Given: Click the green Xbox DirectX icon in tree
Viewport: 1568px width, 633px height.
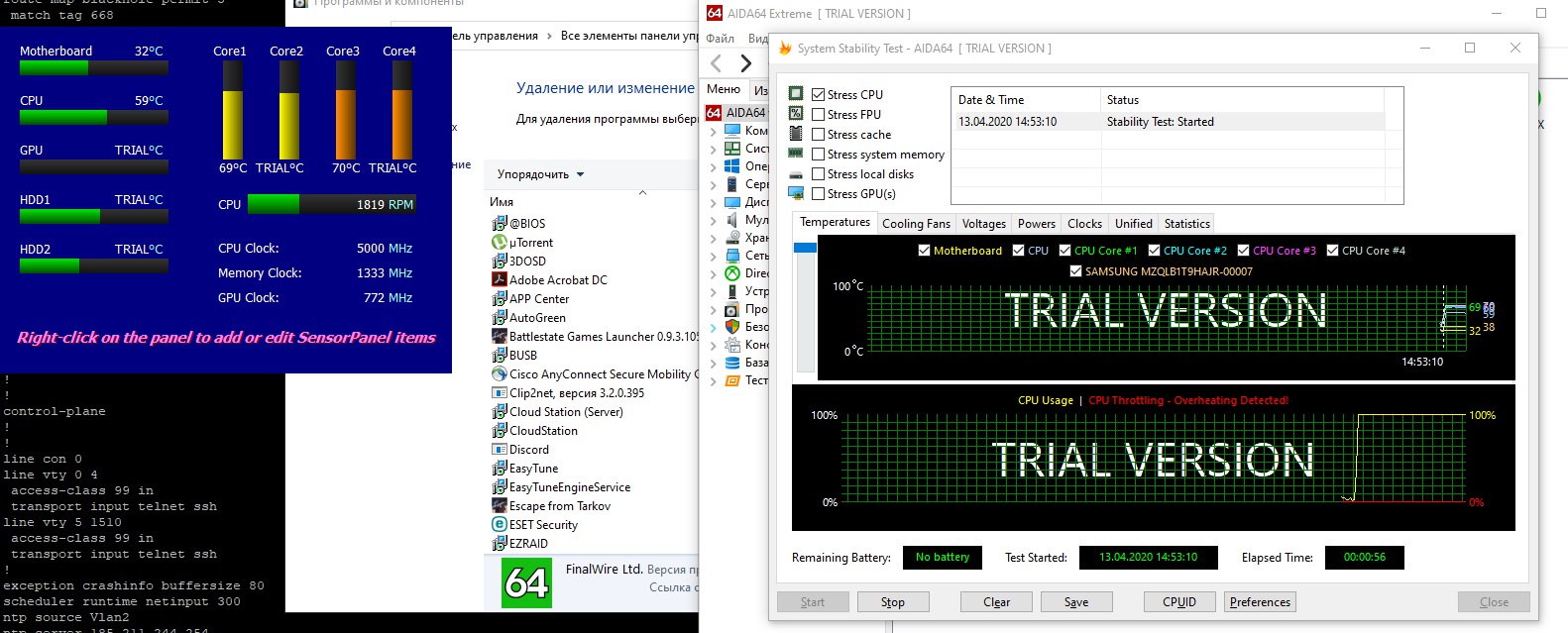Looking at the screenshot, I should [x=732, y=272].
